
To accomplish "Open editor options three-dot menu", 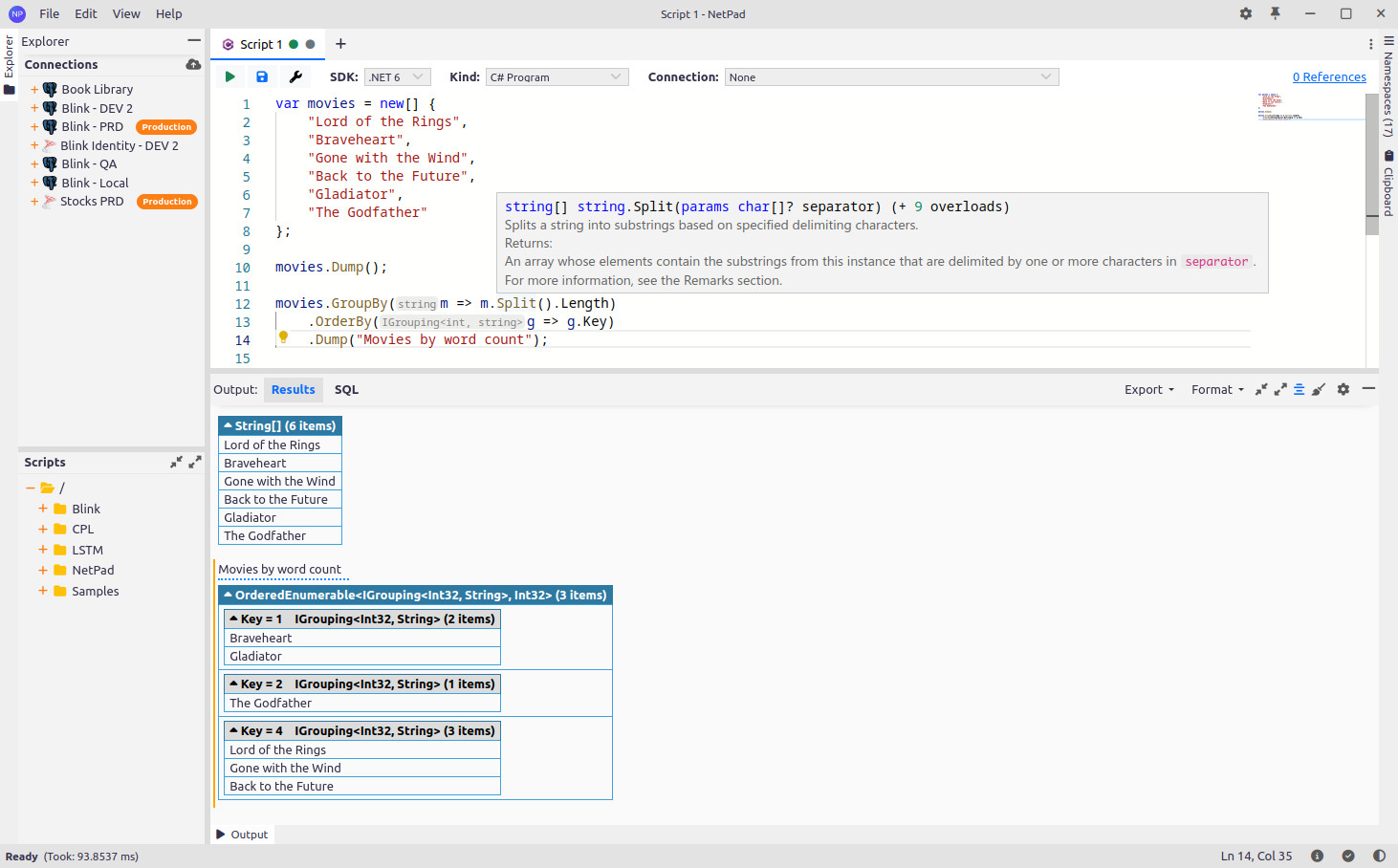I will (x=1370, y=44).
